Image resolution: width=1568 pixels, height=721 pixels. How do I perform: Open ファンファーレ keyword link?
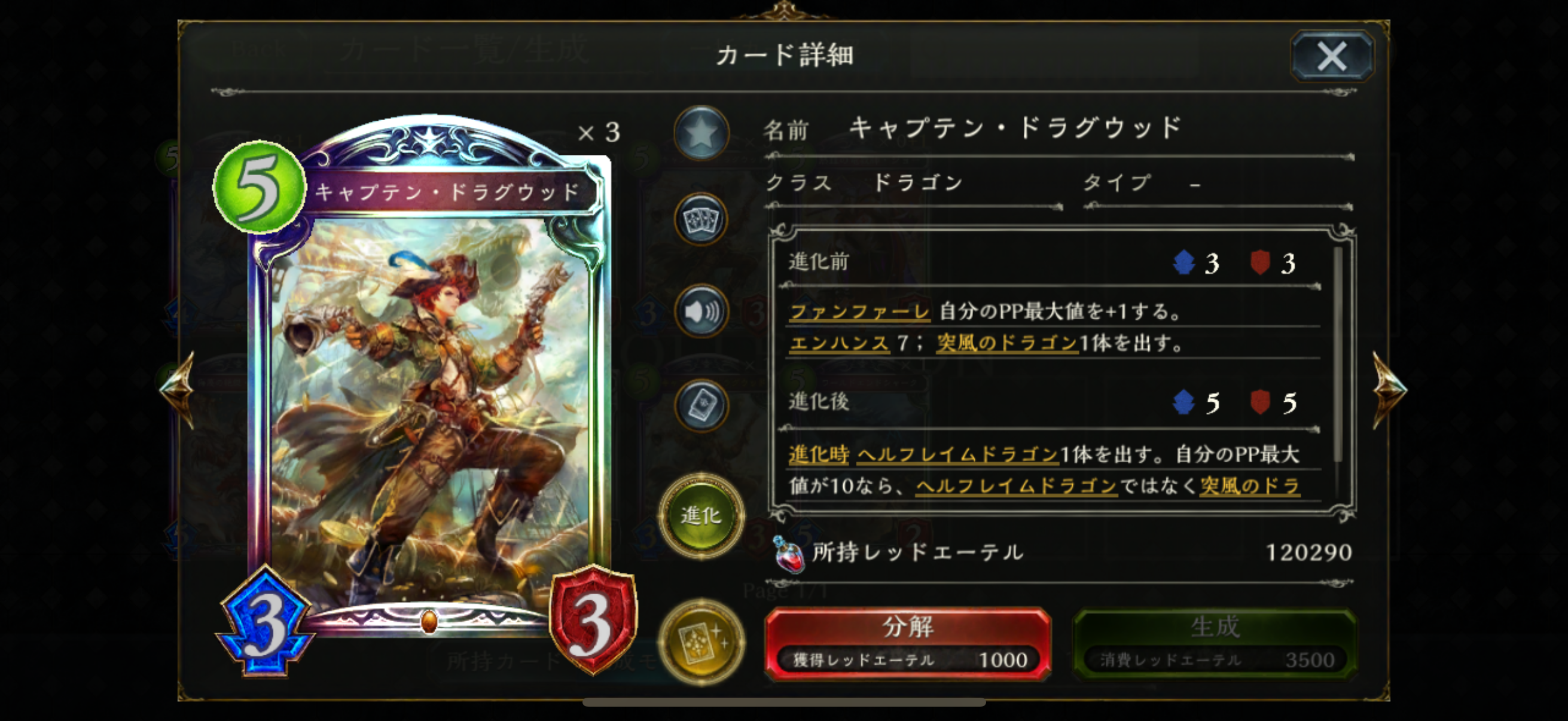tap(859, 311)
